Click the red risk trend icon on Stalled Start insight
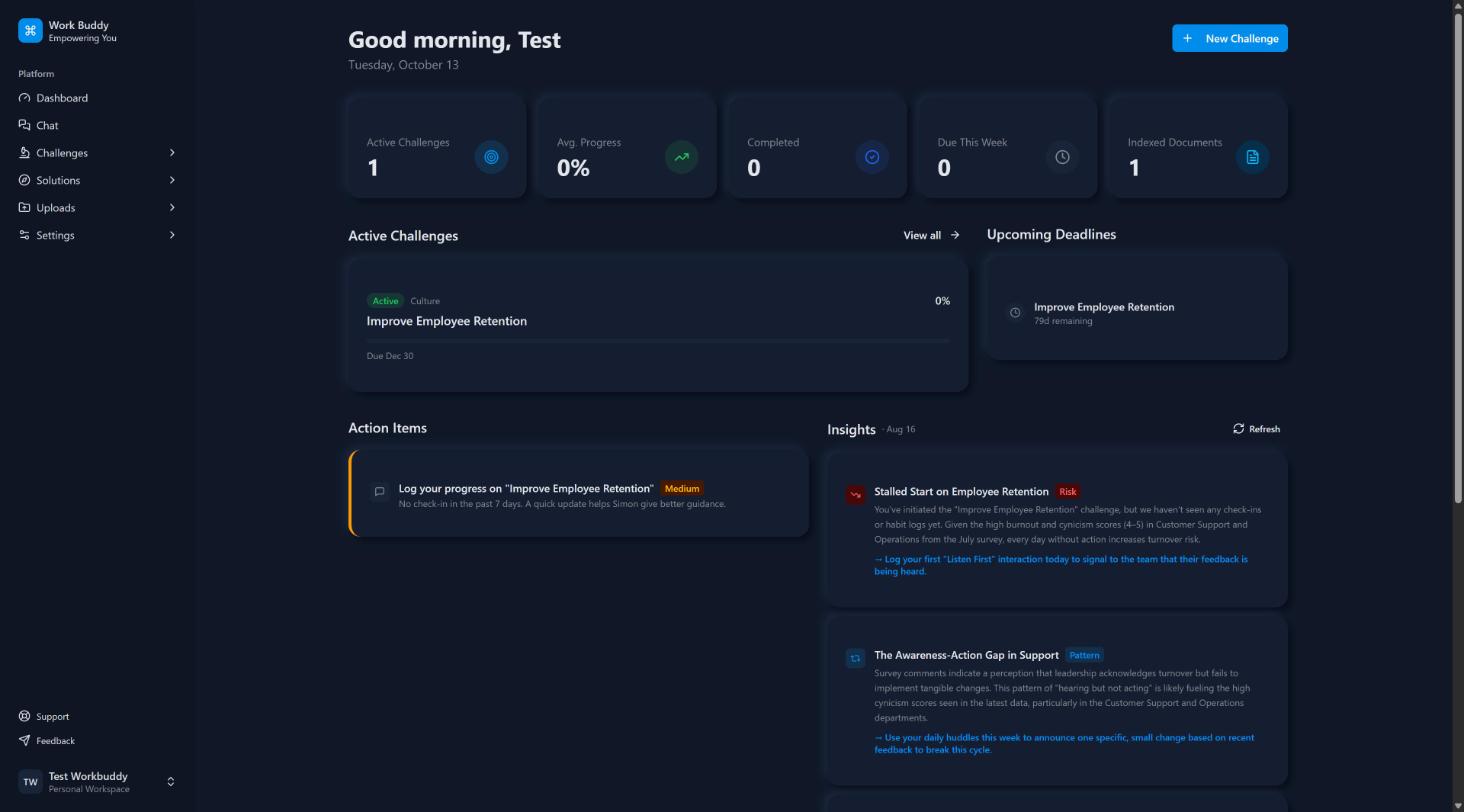The width and height of the screenshot is (1464, 812). click(x=855, y=494)
